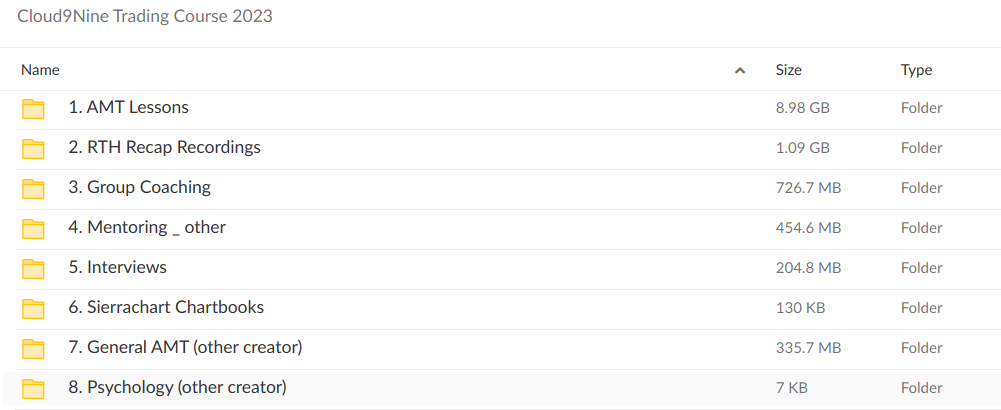
Task: Open the "3. Group Coaching" folder
Action: (x=139, y=187)
